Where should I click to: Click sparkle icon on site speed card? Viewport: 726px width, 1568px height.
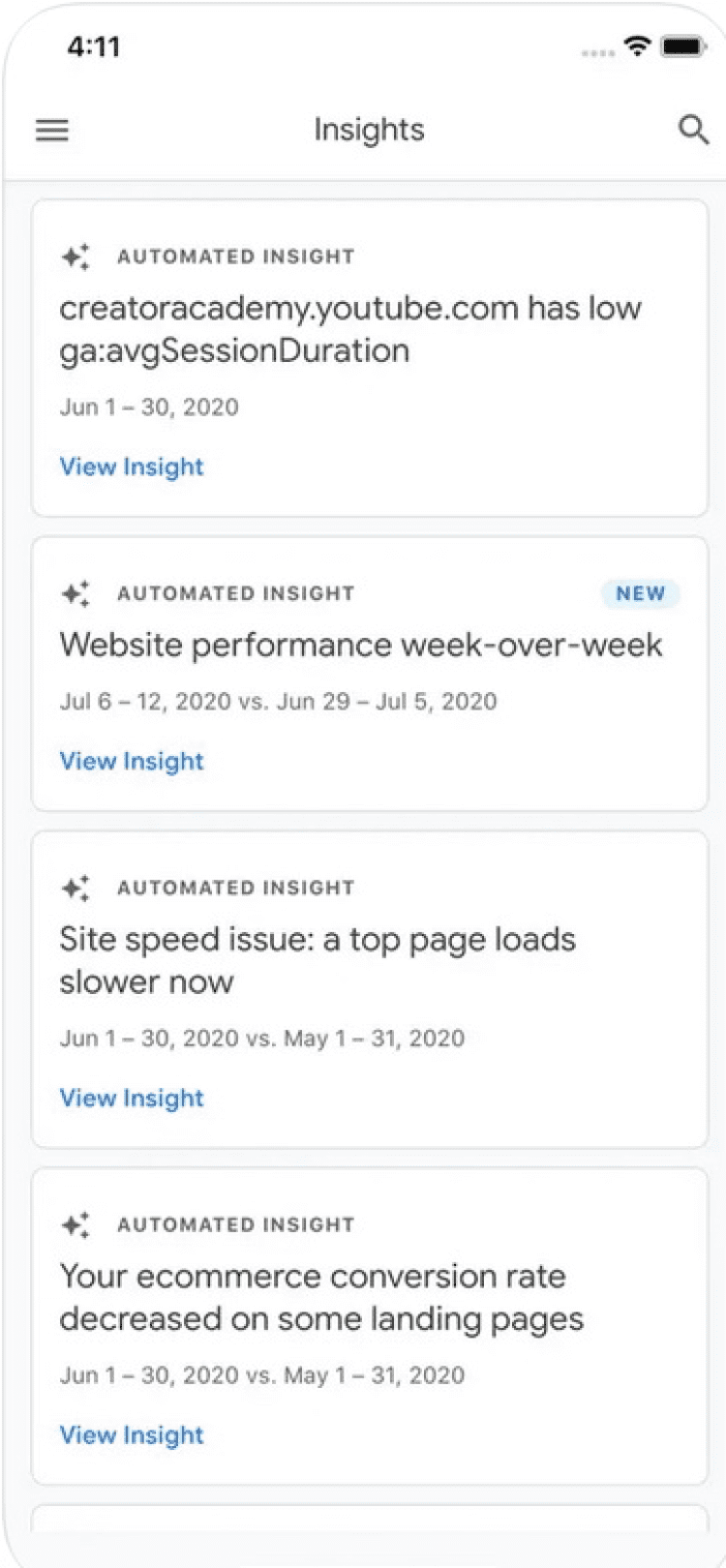[x=76, y=888]
